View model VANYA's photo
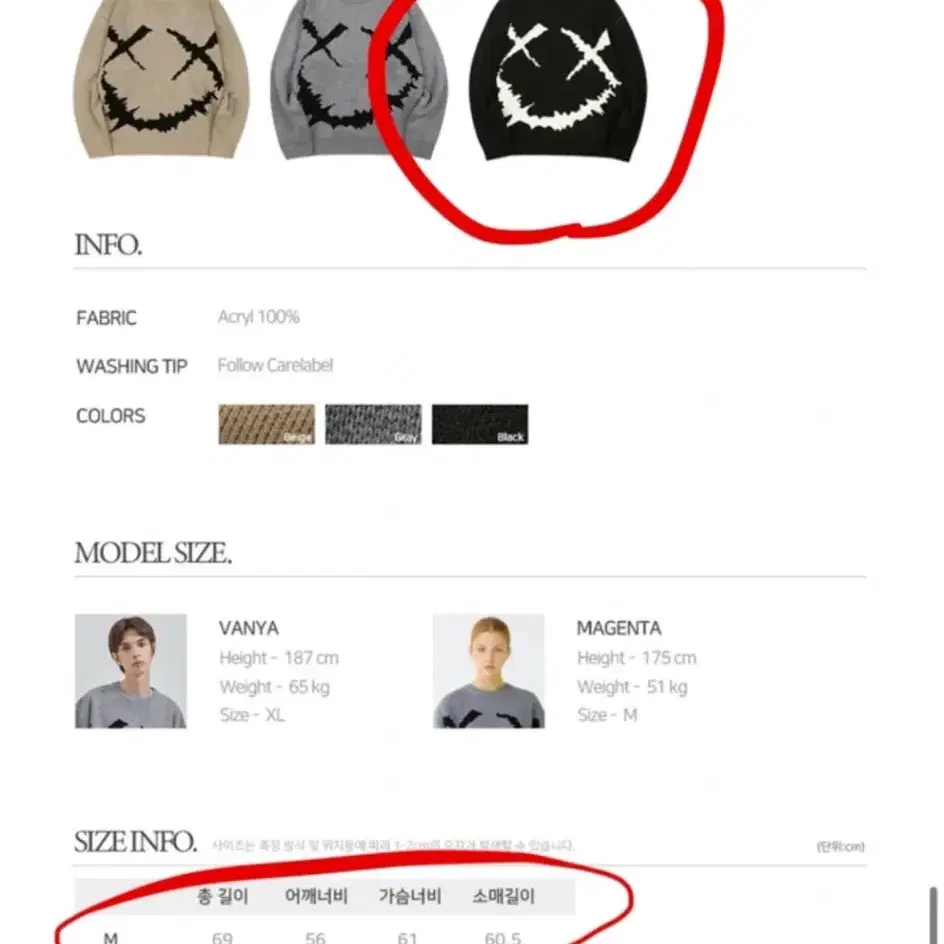944x944 pixels. click(x=131, y=671)
